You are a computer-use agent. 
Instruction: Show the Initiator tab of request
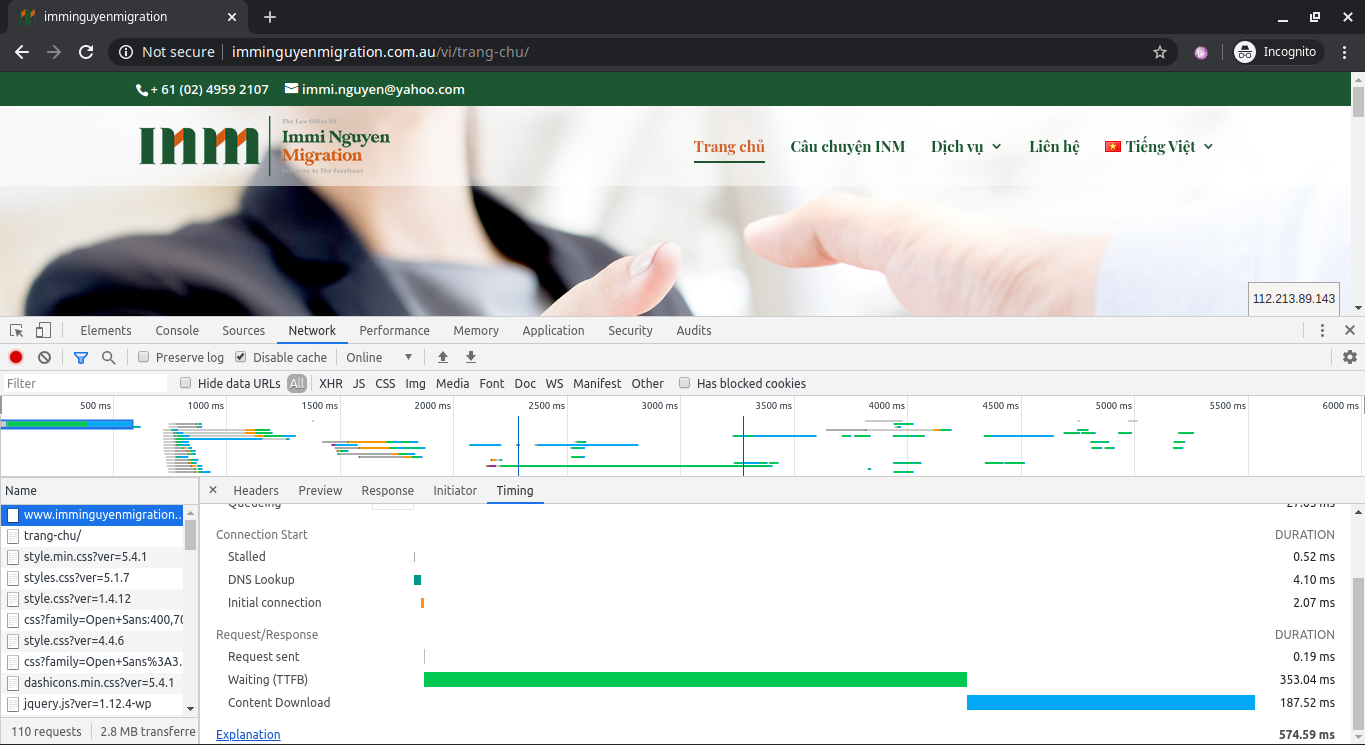tap(455, 490)
